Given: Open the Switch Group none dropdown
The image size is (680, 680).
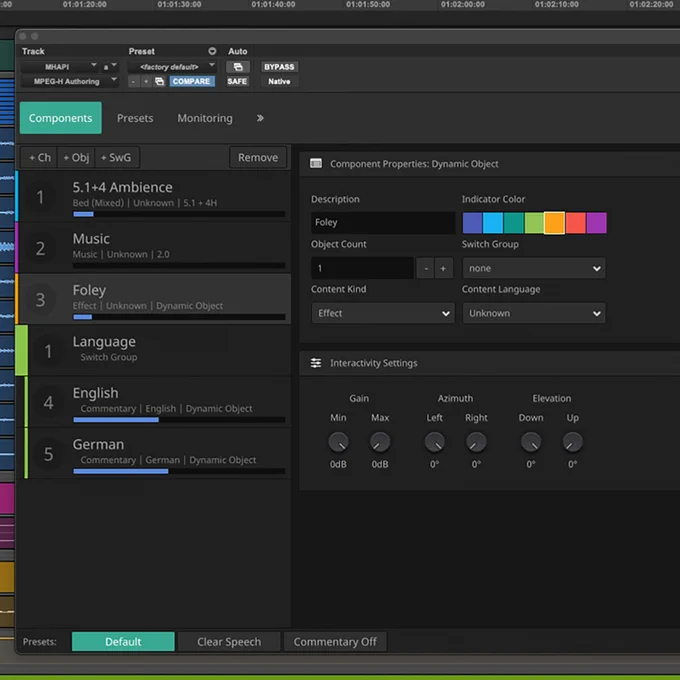Looking at the screenshot, I should [534, 268].
